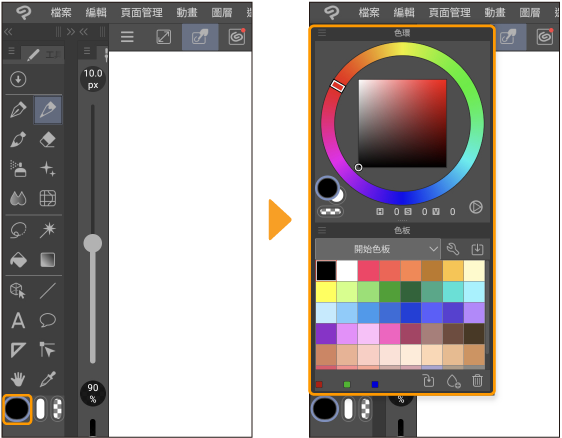This screenshot has width=562, height=438.
Task: Open the 頁面管理 menu in right window
Action: click(x=449, y=13)
